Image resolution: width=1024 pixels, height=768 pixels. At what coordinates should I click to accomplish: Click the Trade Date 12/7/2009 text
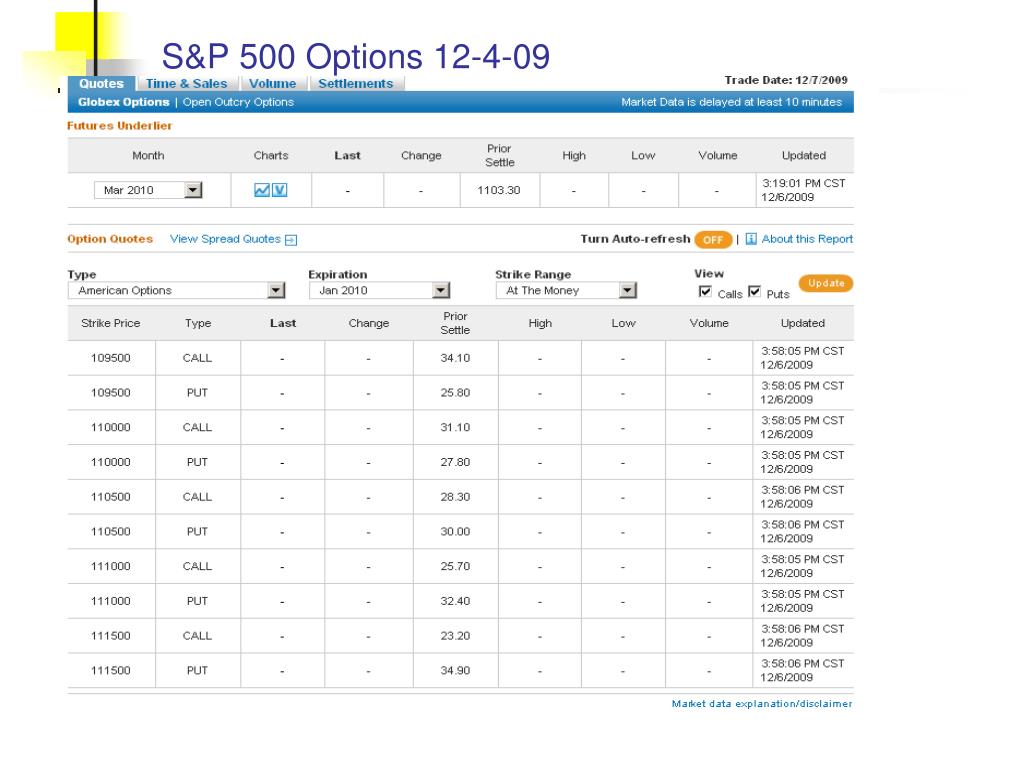point(786,80)
